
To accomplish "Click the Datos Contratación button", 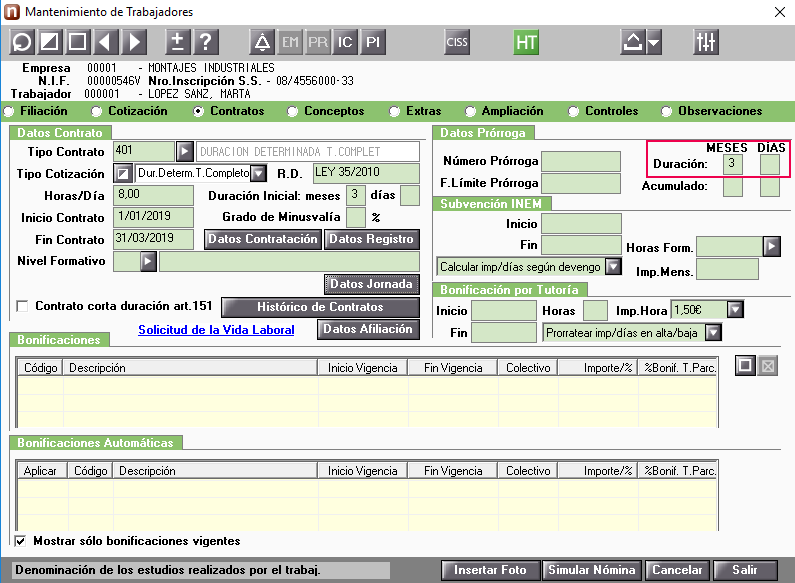I will [263, 239].
